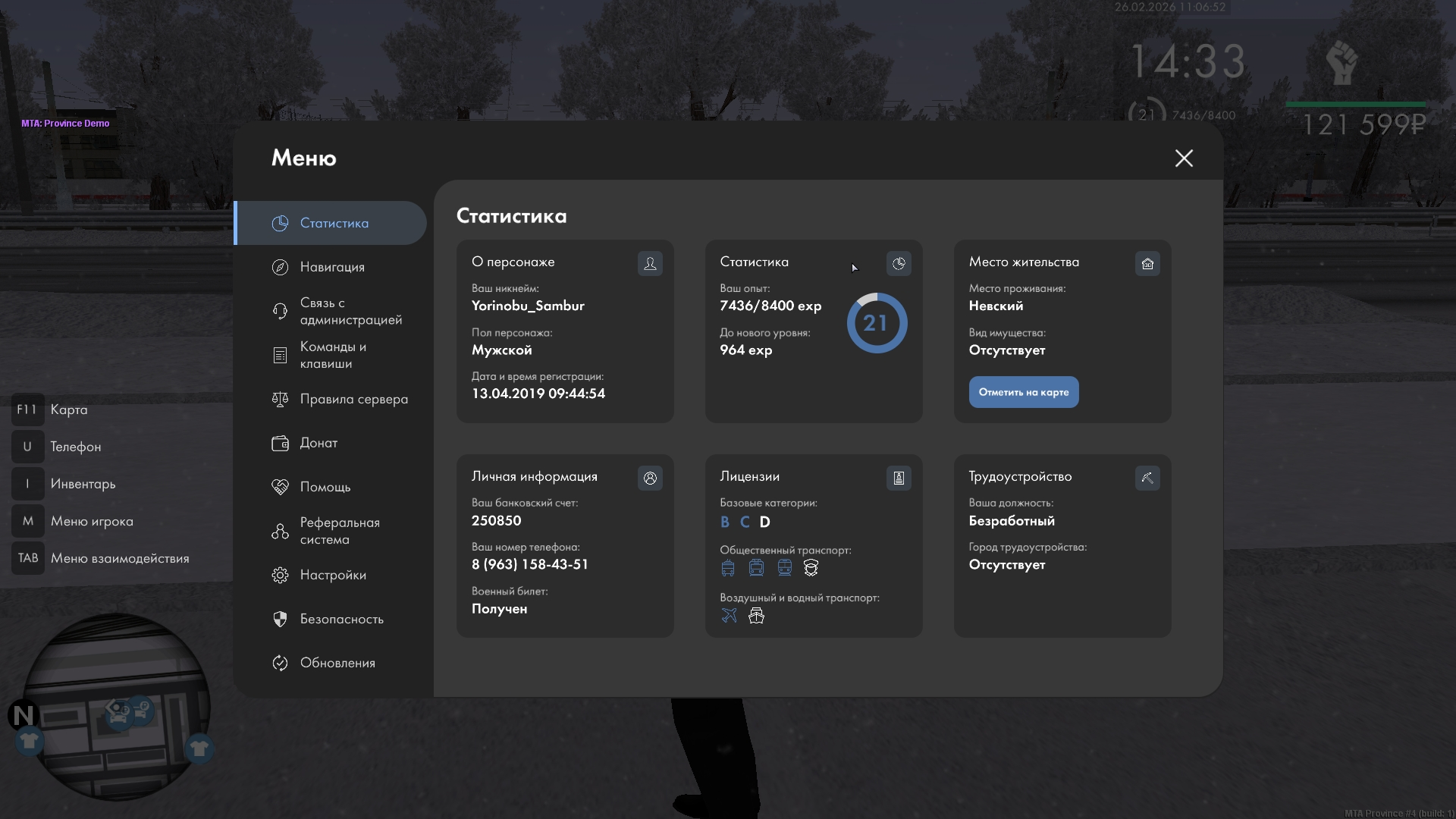Click the level 21 progress ring

click(x=877, y=323)
